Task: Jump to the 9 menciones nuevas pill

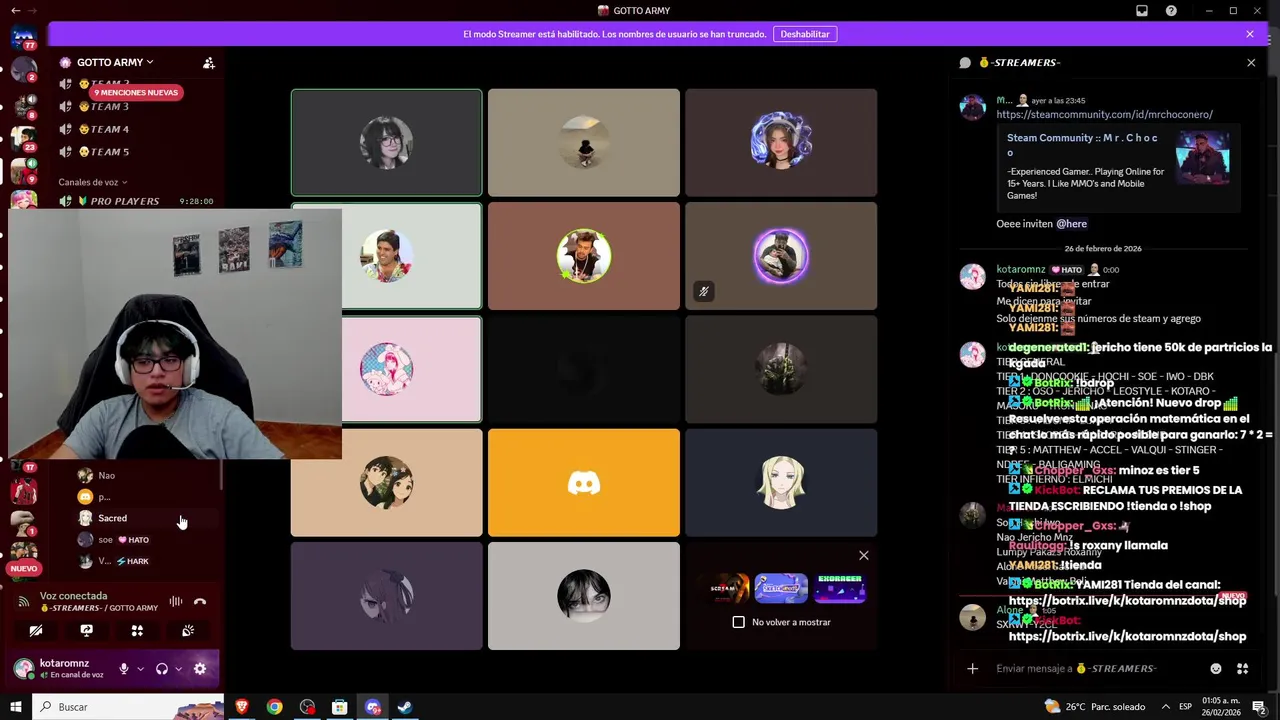Action: click(x=136, y=92)
